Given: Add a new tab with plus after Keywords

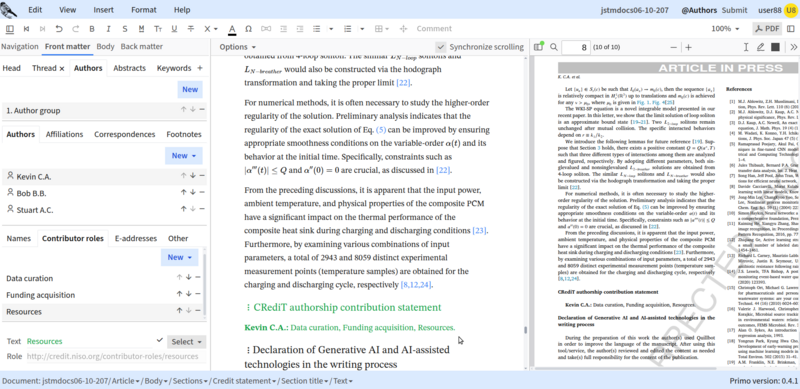Looking at the screenshot, I should click(200, 68).
